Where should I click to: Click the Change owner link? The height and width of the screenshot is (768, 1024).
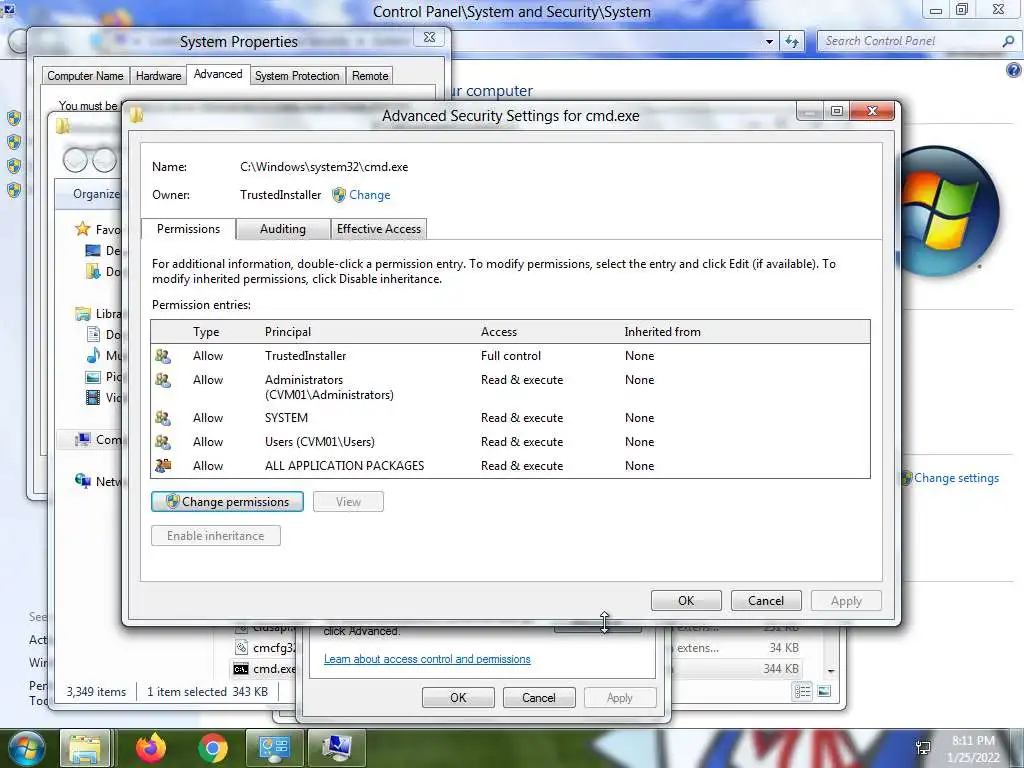click(x=370, y=195)
